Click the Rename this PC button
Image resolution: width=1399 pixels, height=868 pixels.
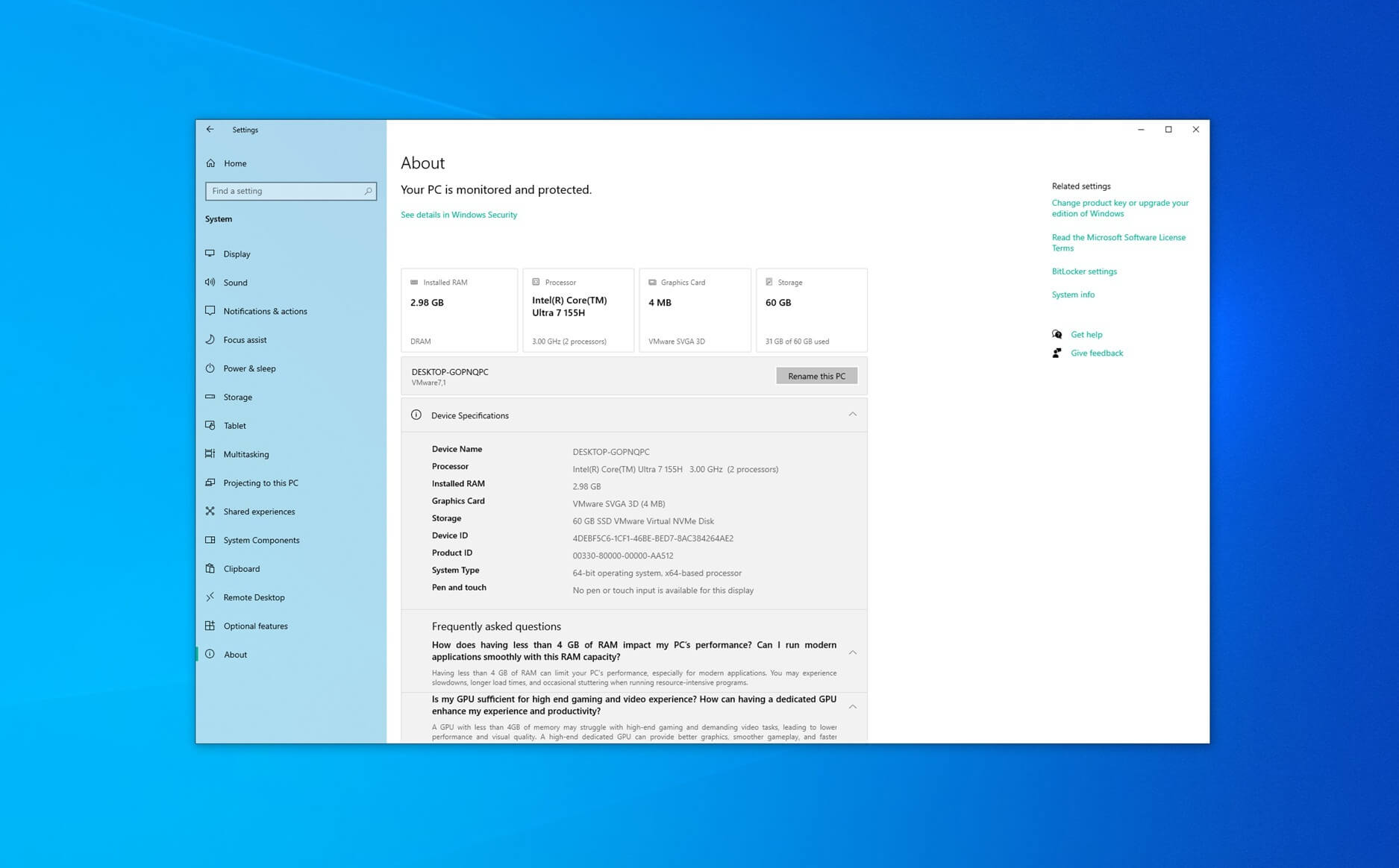tap(816, 376)
